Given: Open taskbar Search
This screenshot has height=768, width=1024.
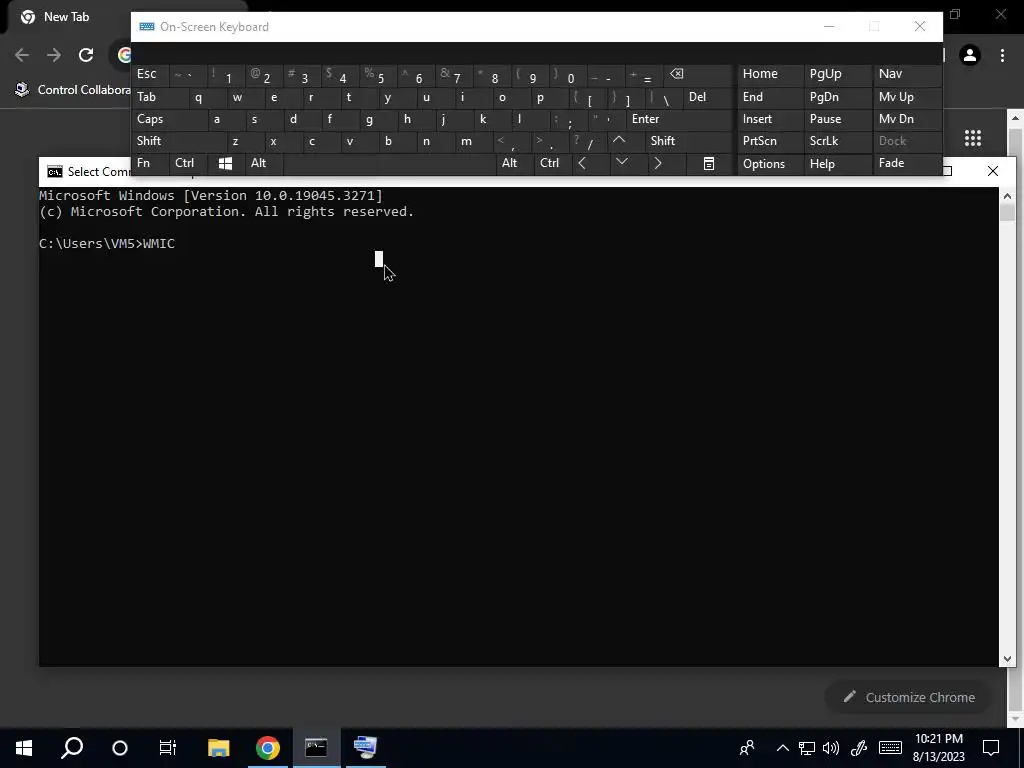Looking at the screenshot, I should tap(72, 747).
